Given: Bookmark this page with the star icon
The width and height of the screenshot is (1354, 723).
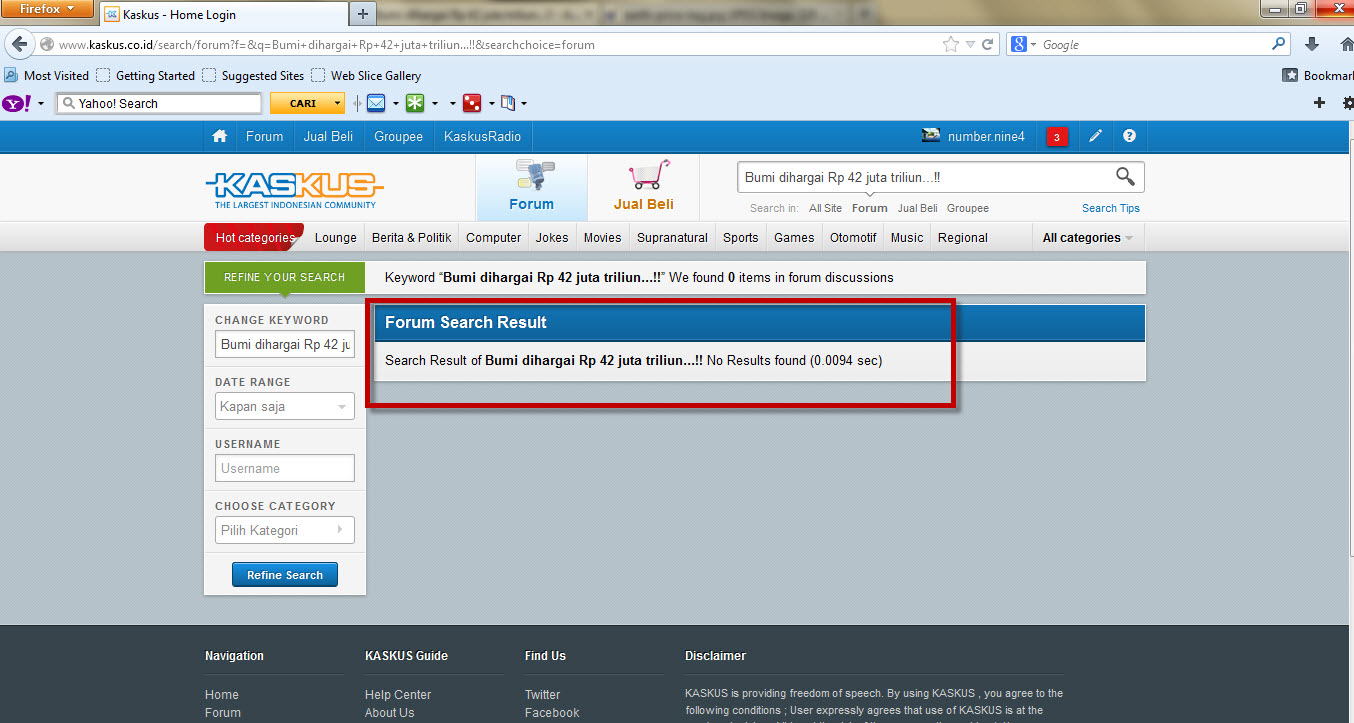Looking at the screenshot, I should (x=950, y=45).
